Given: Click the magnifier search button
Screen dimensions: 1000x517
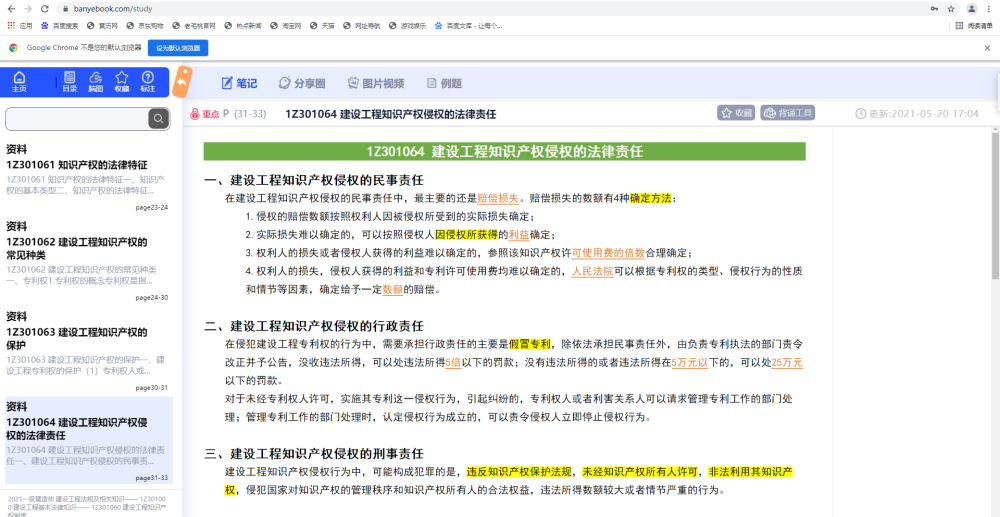Looking at the screenshot, I should 158,119.
